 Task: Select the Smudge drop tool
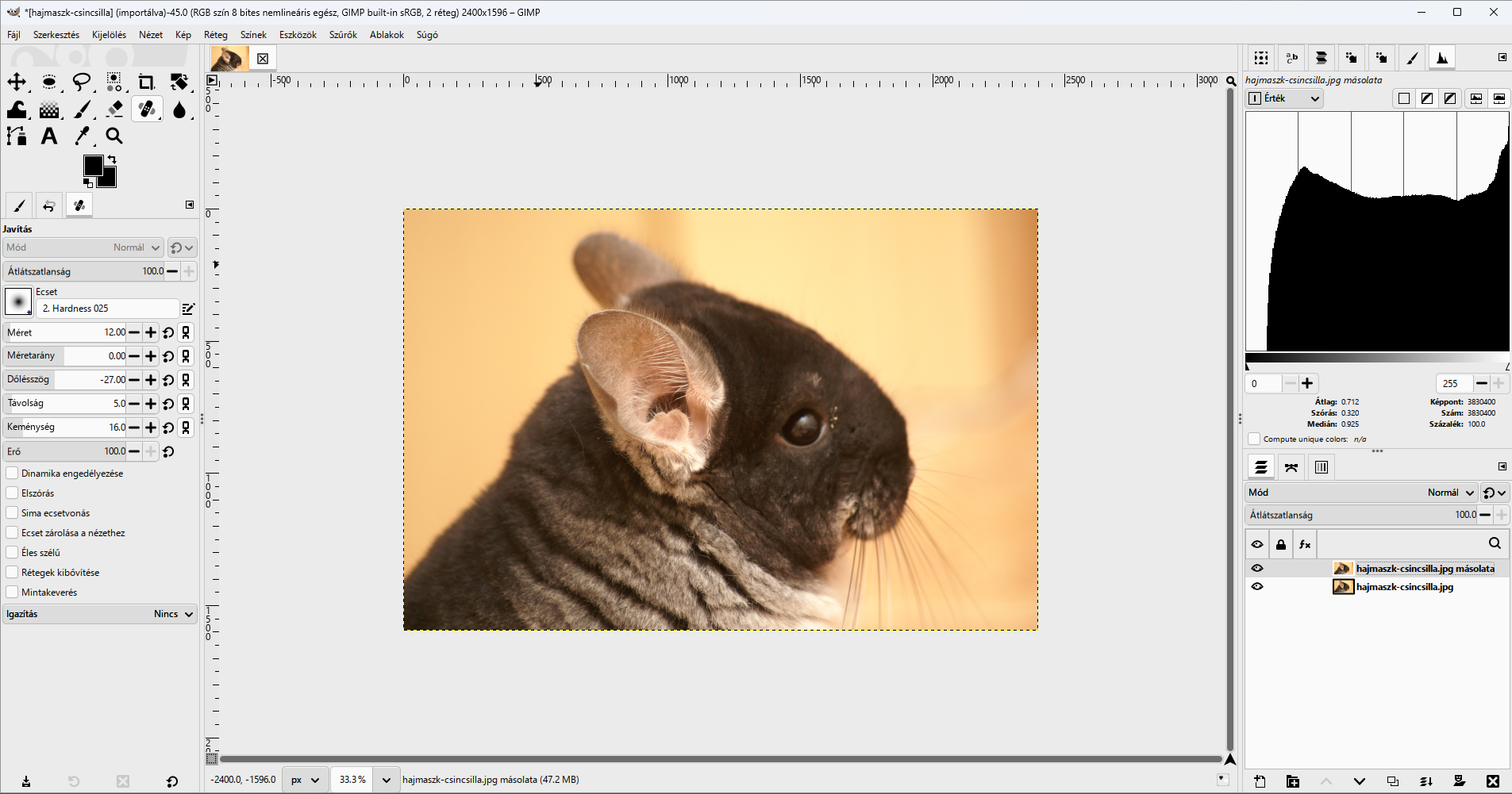point(179,109)
